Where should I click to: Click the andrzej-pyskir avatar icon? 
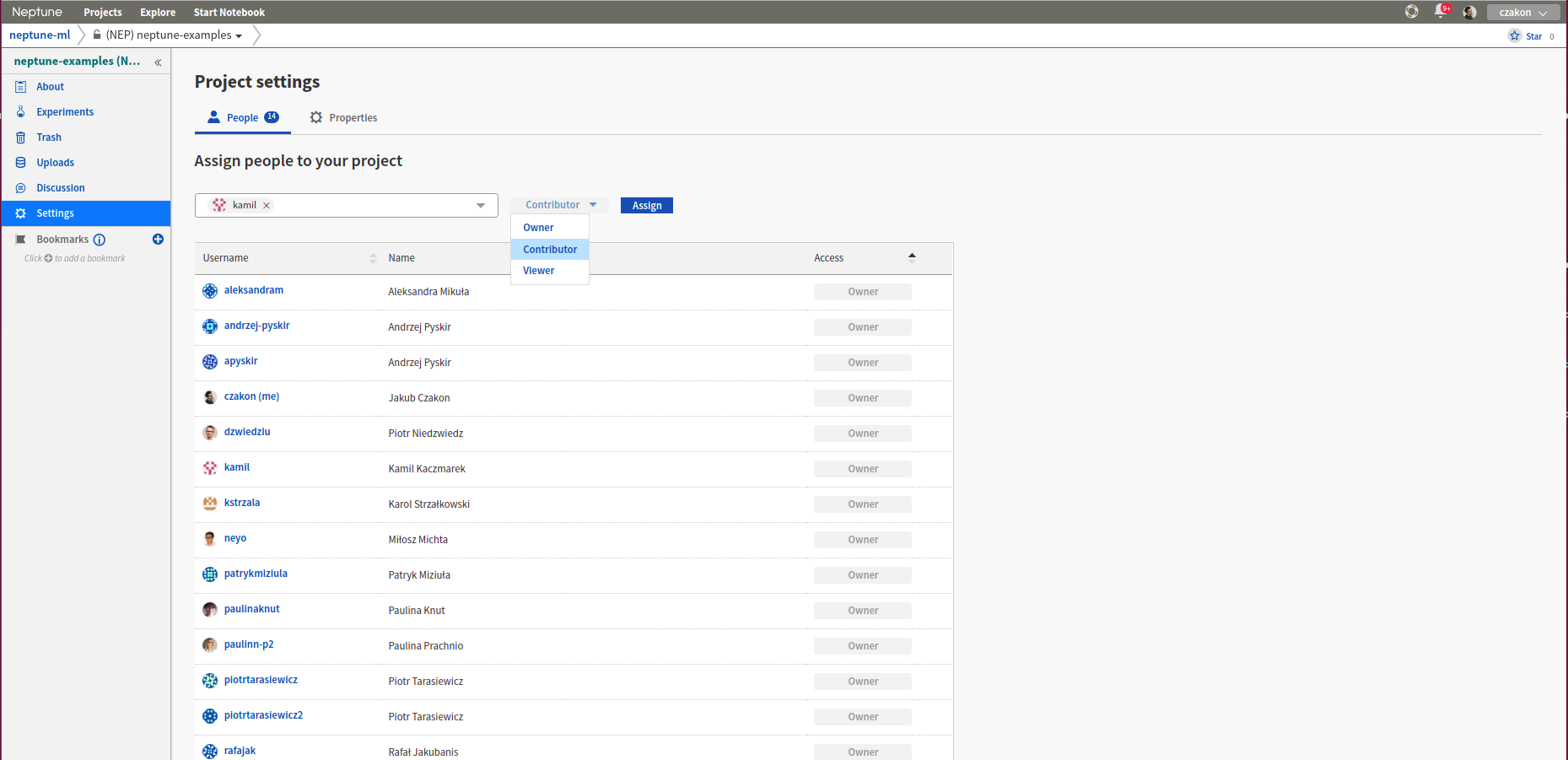pyautogui.click(x=210, y=326)
